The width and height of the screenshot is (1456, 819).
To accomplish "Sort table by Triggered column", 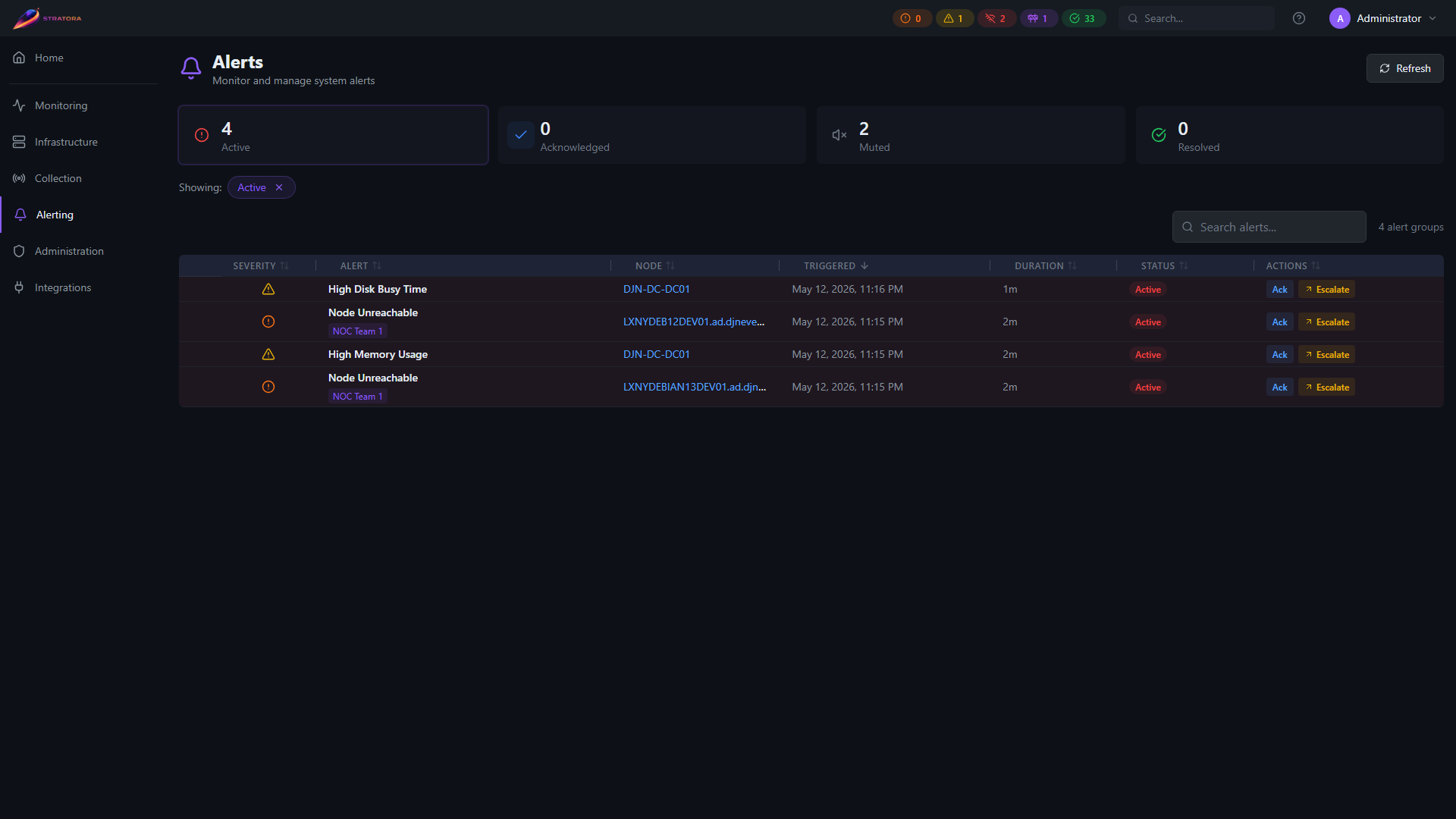I will tap(836, 265).
